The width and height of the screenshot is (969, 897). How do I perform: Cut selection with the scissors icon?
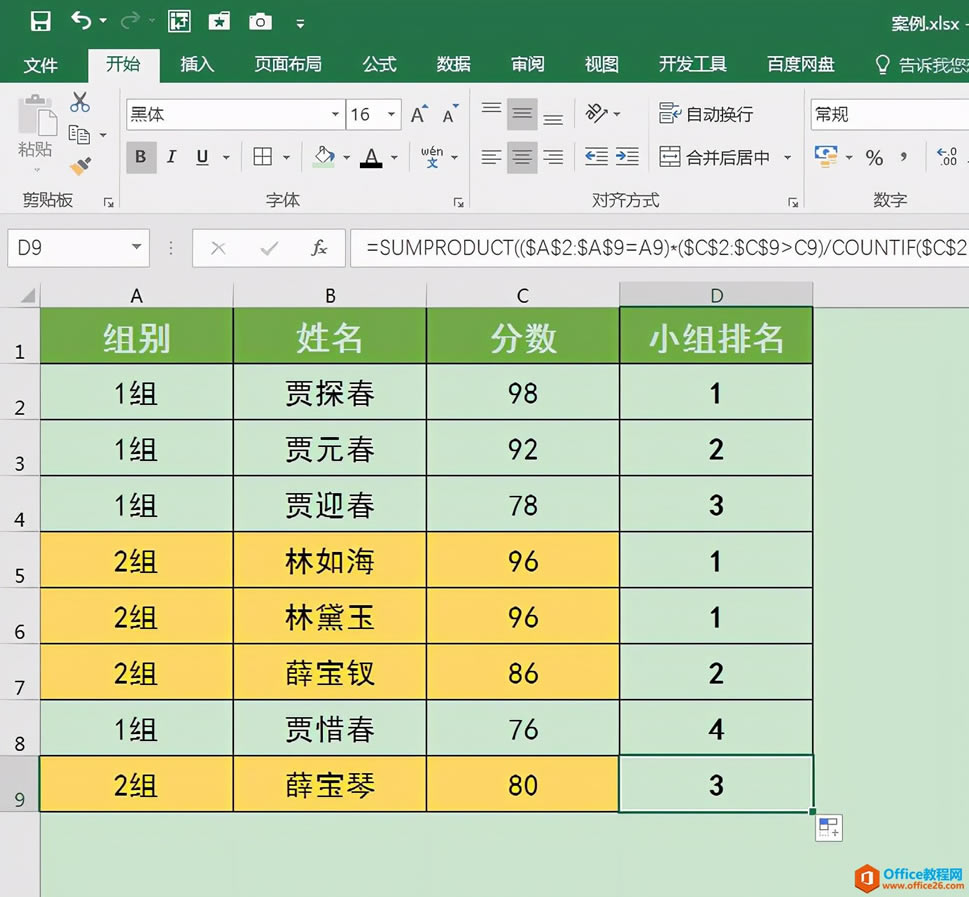(80, 102)
